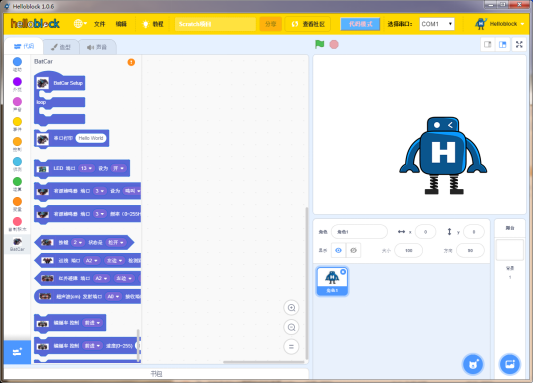Click the block palette vertical scrollbar

point(138,346)
